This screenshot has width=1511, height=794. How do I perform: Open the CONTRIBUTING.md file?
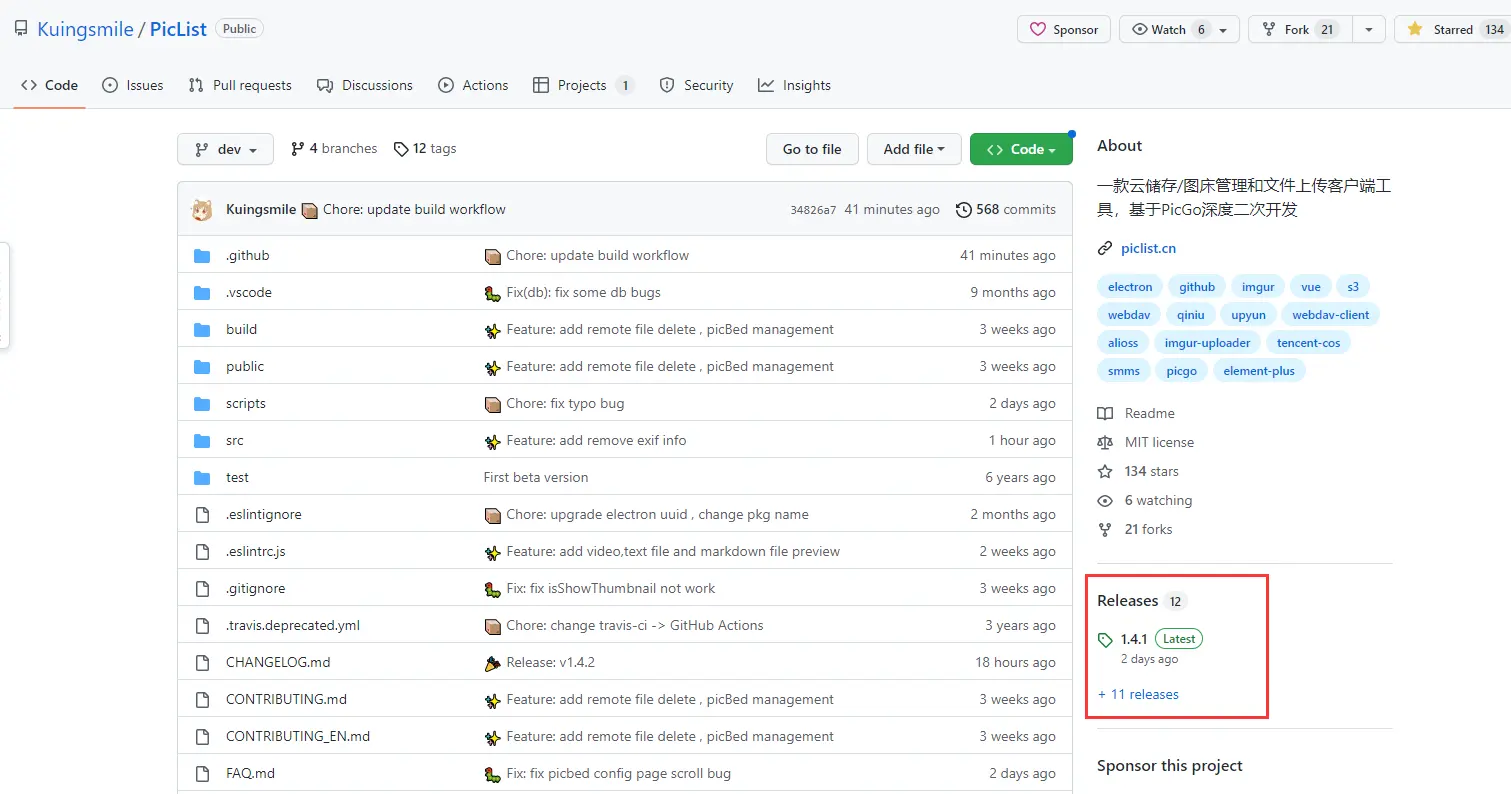286,699
